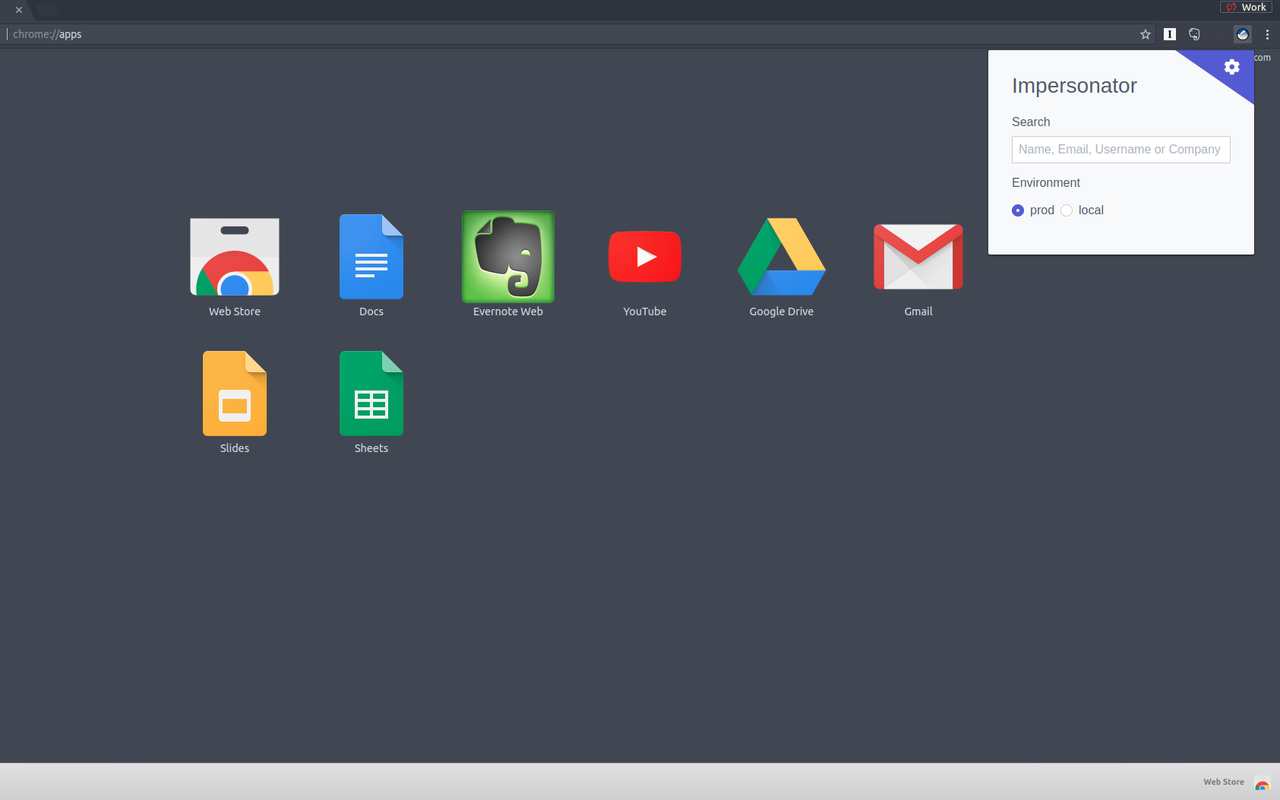Open the Web Store item in the bottom bar
Screen dimensions: 1280x800
pyautogui.click(x=1223, y=782)
